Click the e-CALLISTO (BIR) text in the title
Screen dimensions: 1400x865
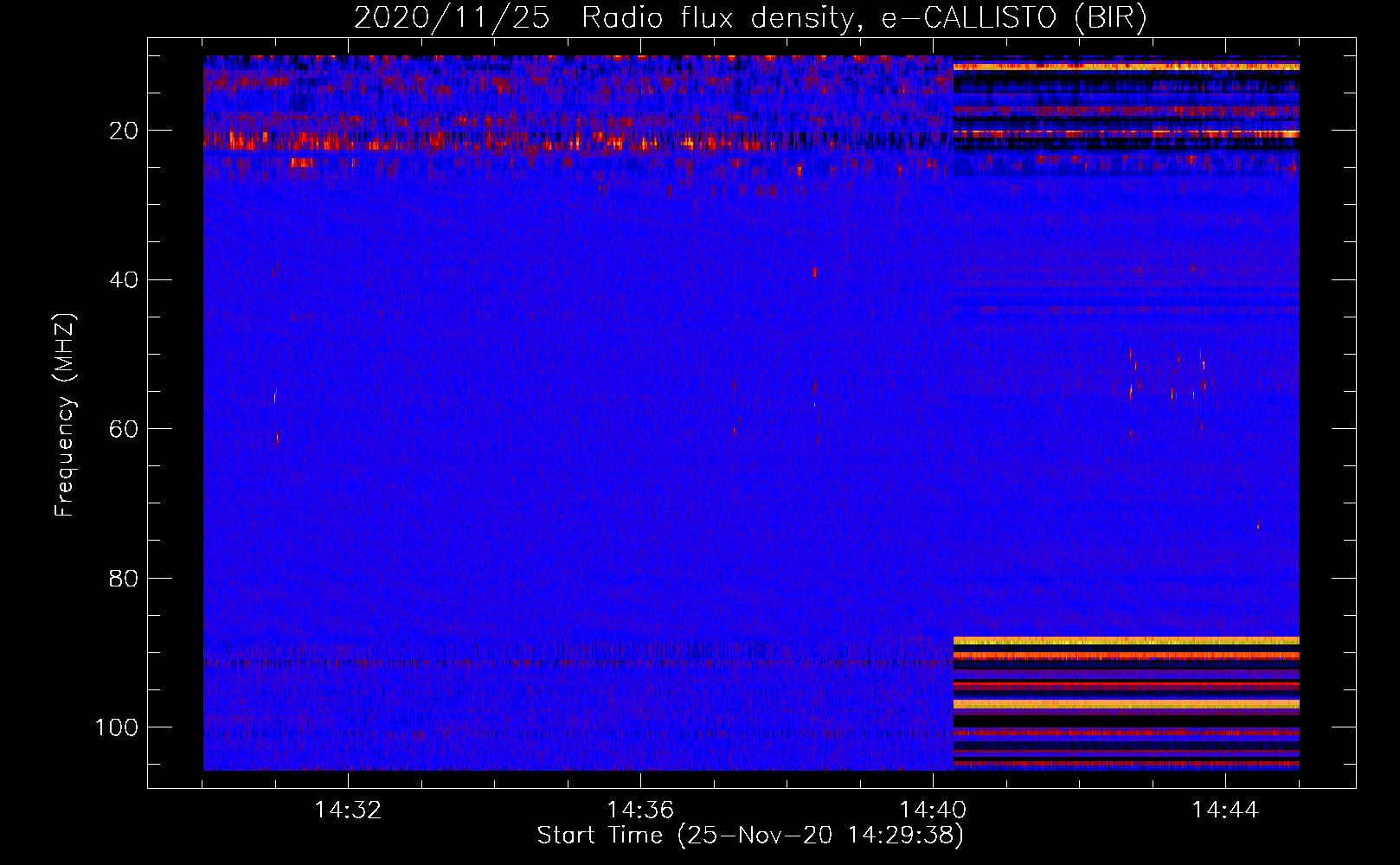point(1013,18)
